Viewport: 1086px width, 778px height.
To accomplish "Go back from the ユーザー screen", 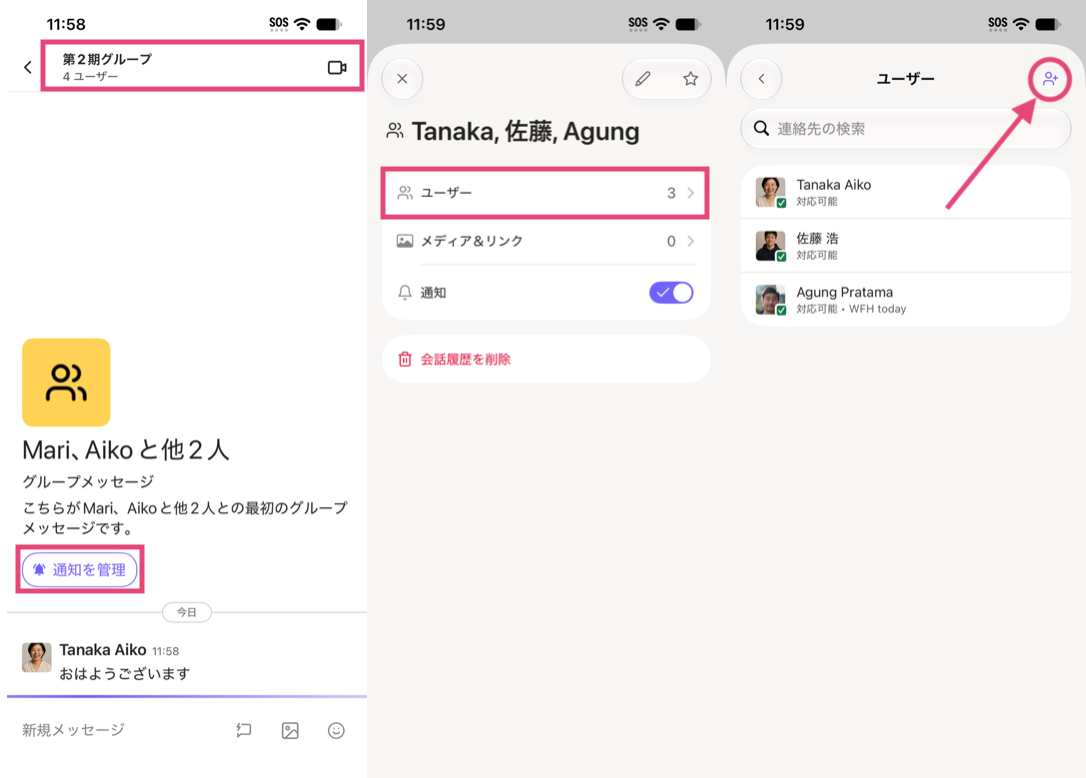I will point(761,79).
